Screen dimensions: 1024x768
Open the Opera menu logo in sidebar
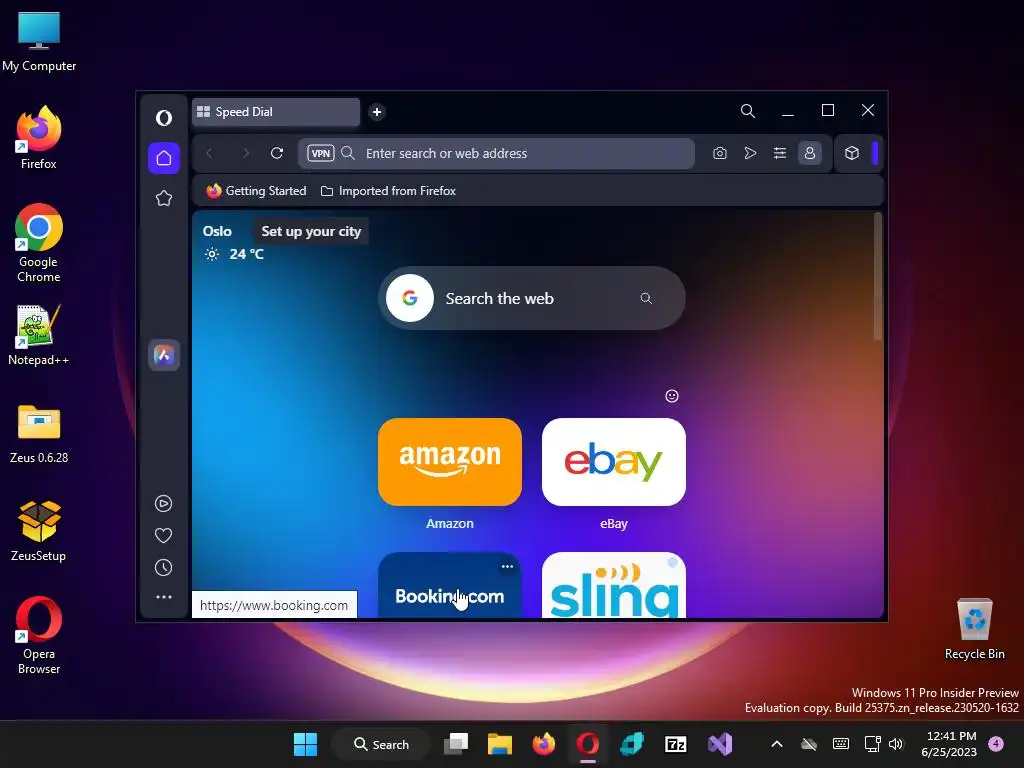(164, 118)
